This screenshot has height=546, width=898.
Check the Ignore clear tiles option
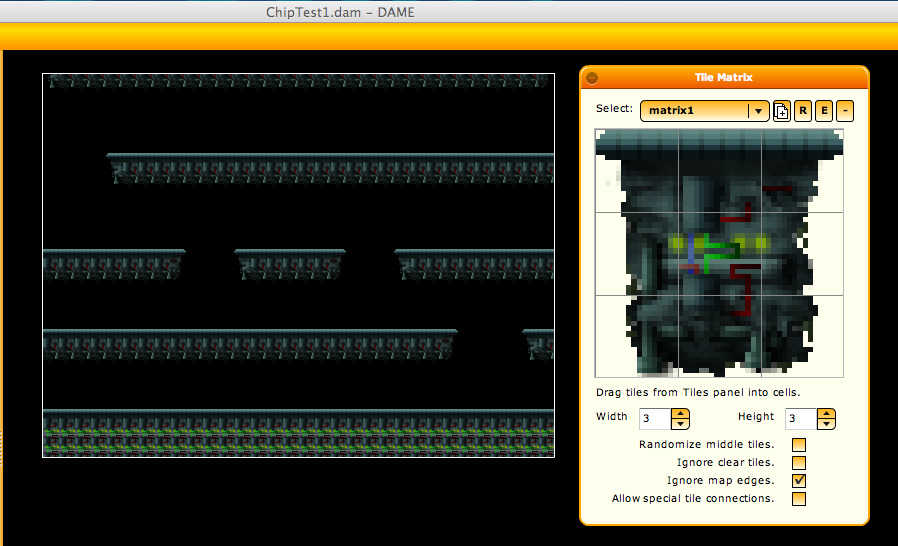click(x=799, y=463)
